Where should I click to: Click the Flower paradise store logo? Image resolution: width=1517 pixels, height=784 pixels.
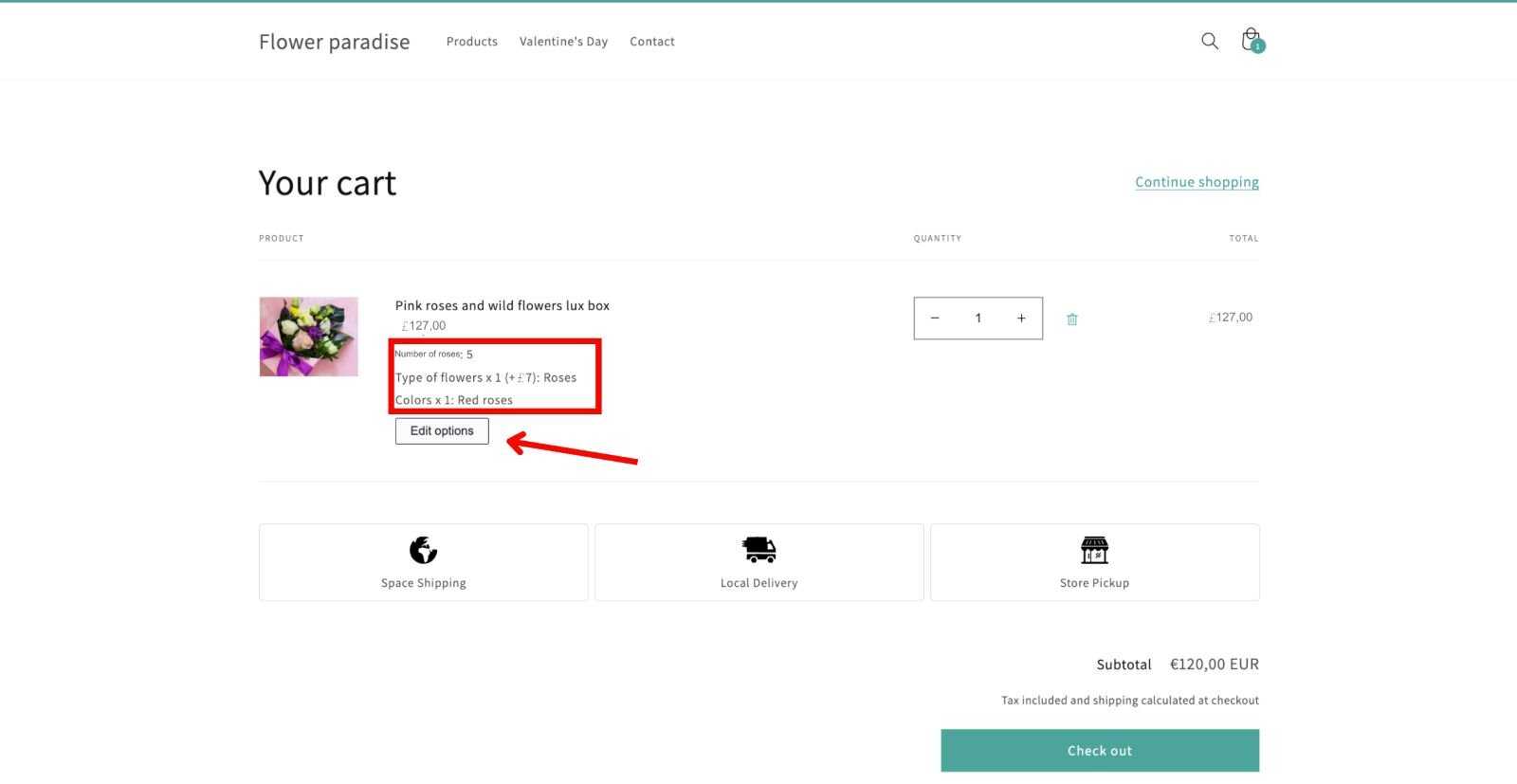coord(334,42)
